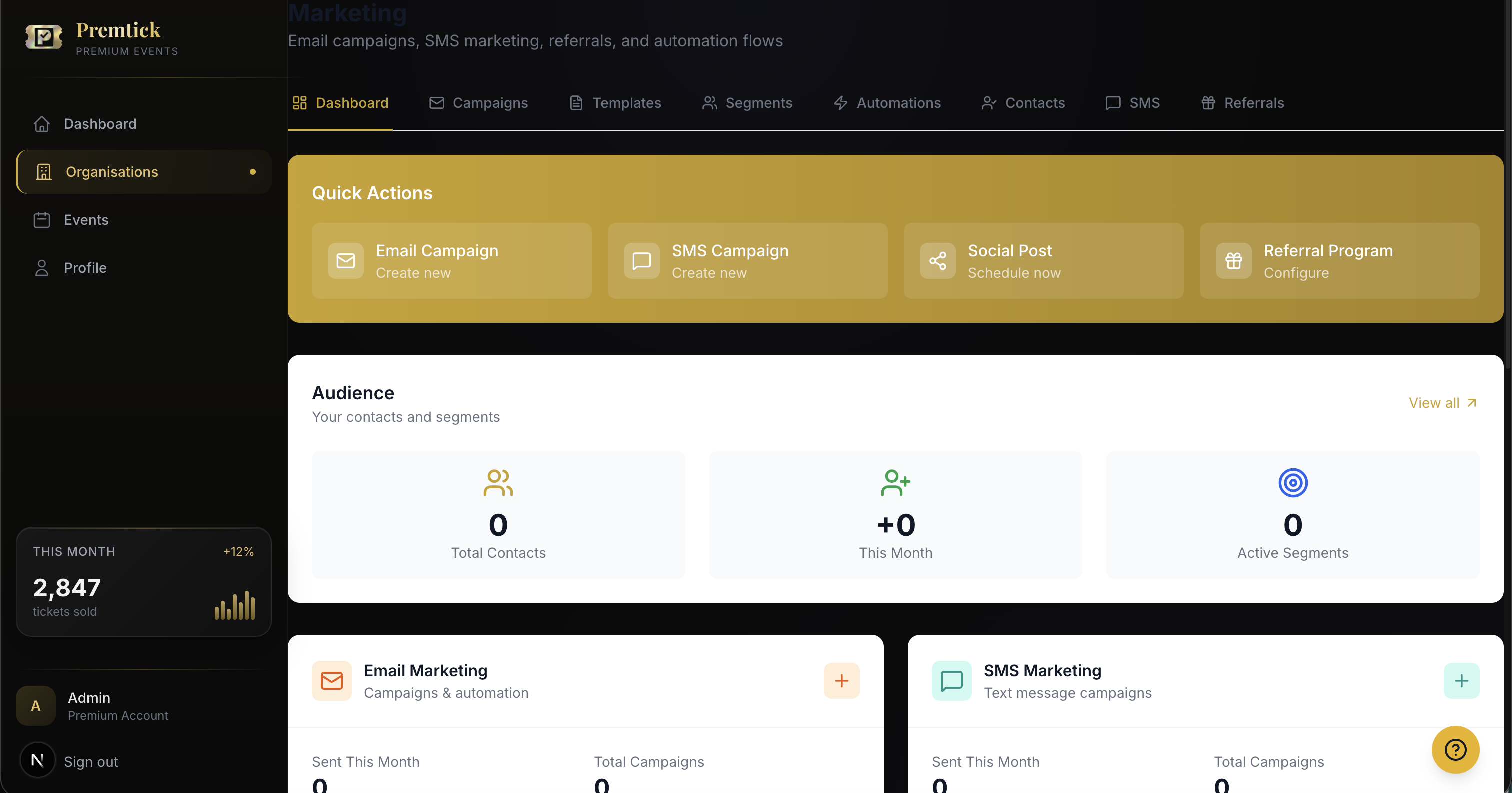Add new email campaign with orange plus
1512x793 pixels.
tap(841, 681)
